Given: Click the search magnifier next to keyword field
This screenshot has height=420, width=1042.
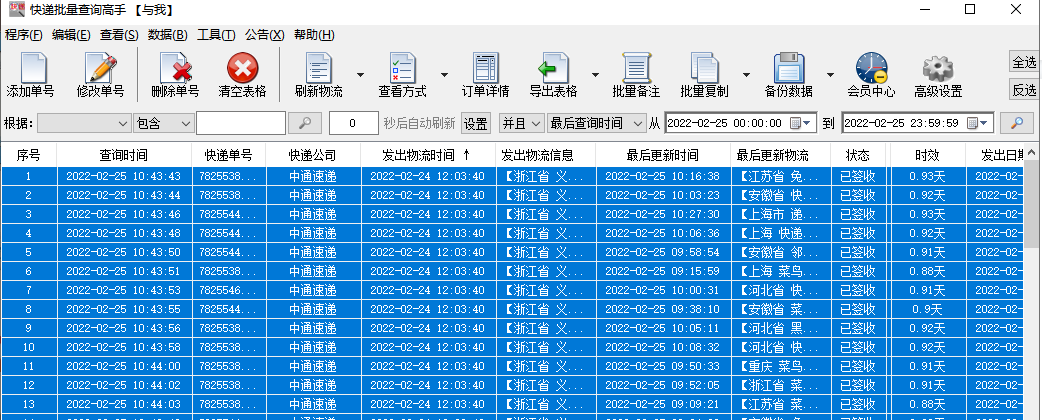Looking at the screenshot, I should tap(304, 123).
